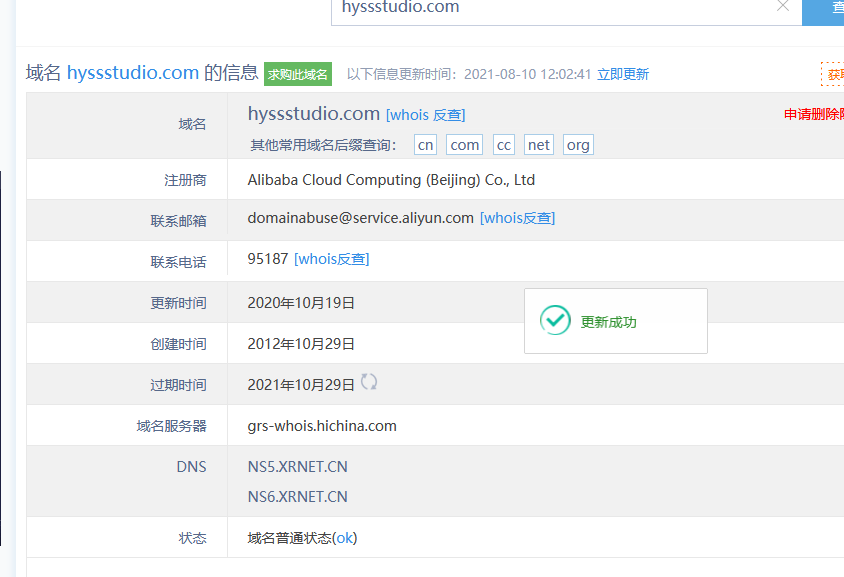Select whois server grs-whois.hichina.com
Image resolution: width=844 pixels, height=577 pixels.
click(x=322, y=426)
